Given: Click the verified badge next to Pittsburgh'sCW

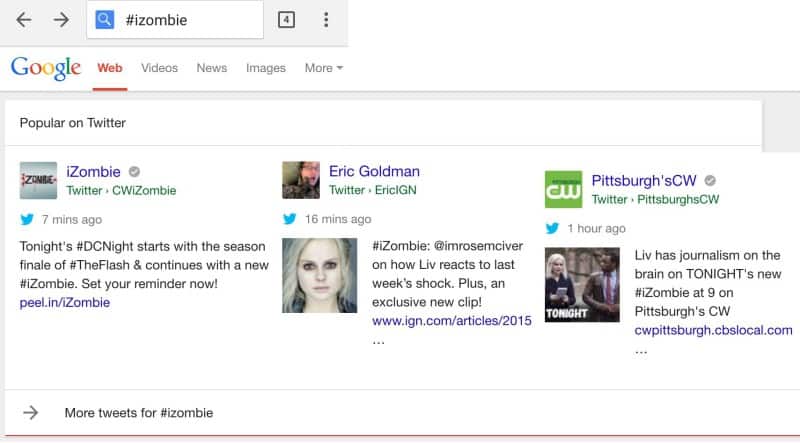Looking at the screenshot, I should pos(710,181).
